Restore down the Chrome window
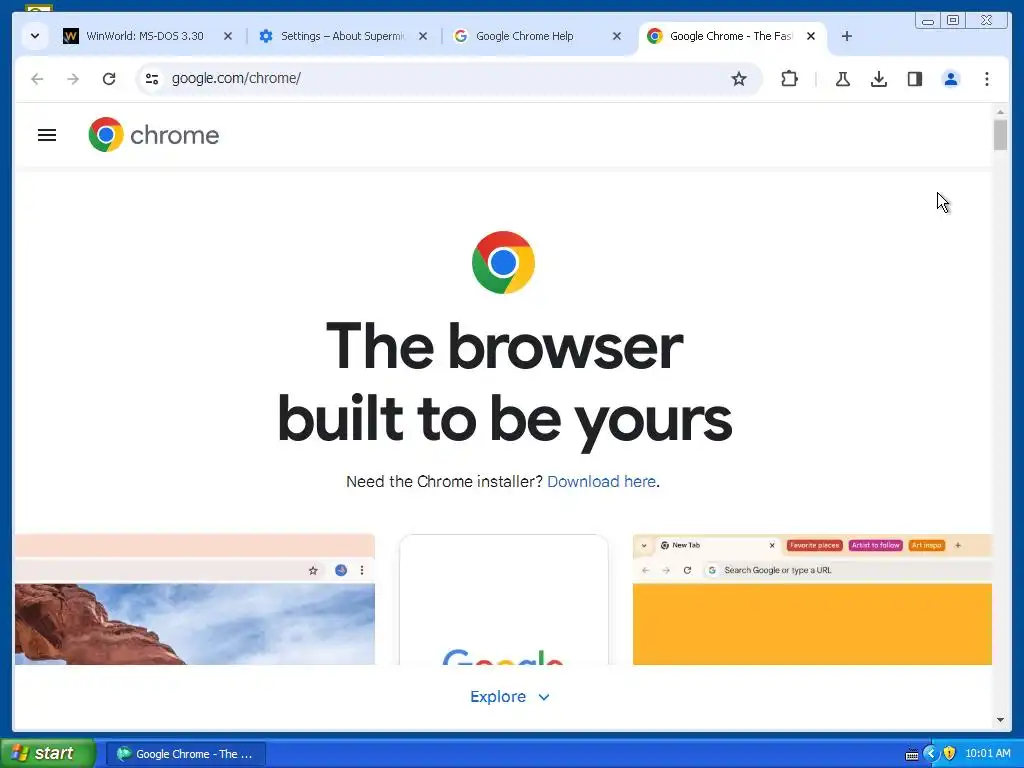 coord(953,21)
